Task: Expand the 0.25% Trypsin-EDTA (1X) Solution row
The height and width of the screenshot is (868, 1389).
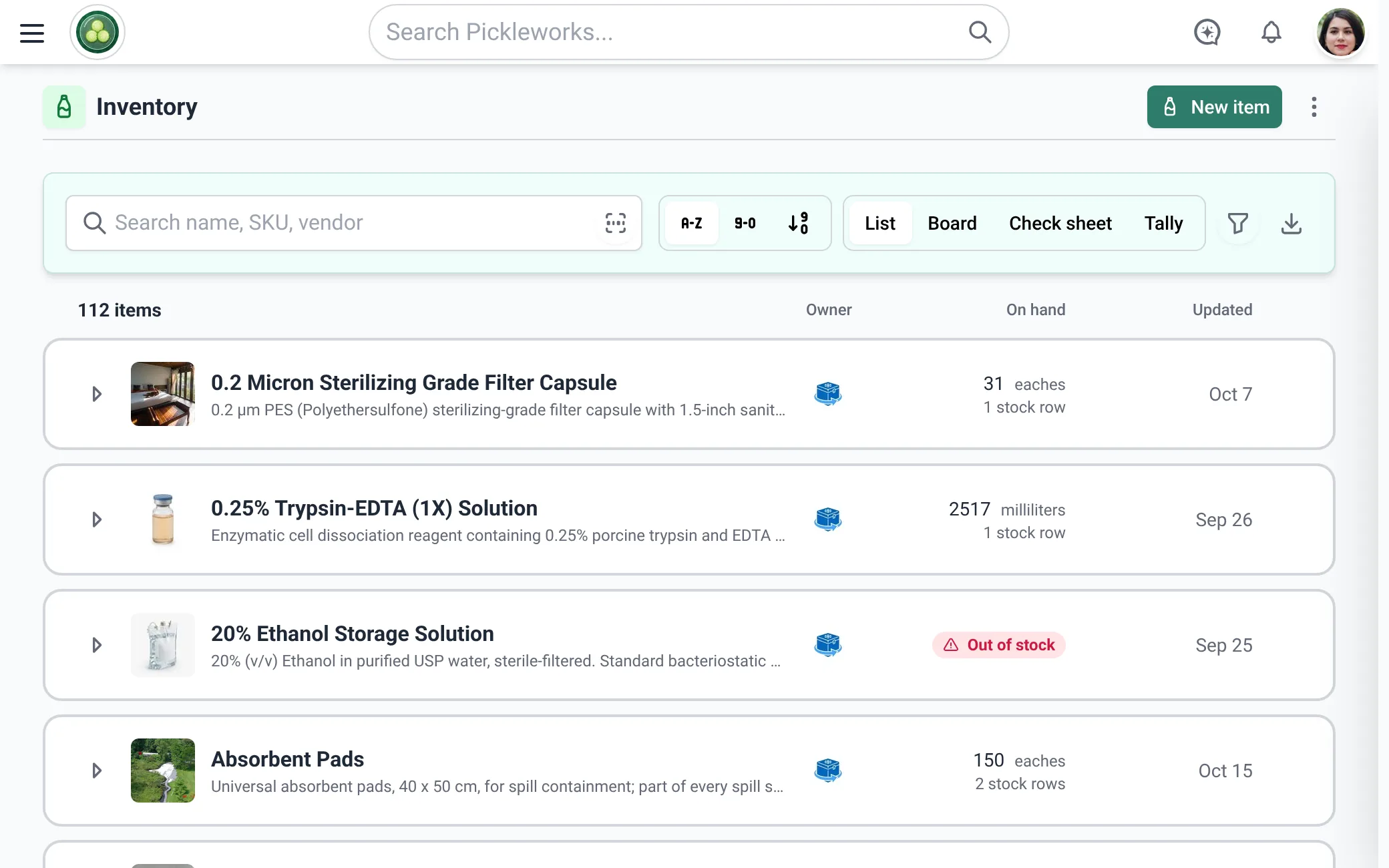Action: click(97, 519)
